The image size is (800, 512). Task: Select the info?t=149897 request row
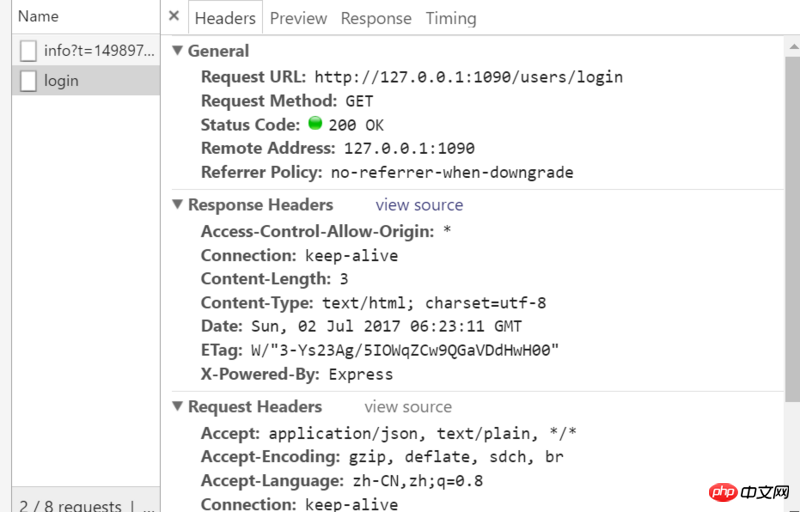point(86,50)
